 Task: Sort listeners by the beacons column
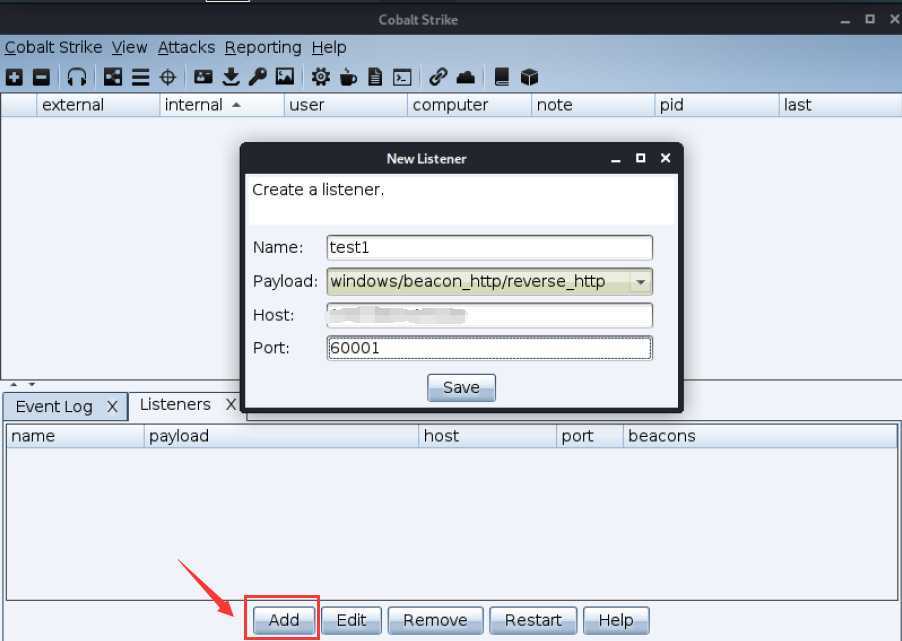pyautogui.click(x=760, y=436)
